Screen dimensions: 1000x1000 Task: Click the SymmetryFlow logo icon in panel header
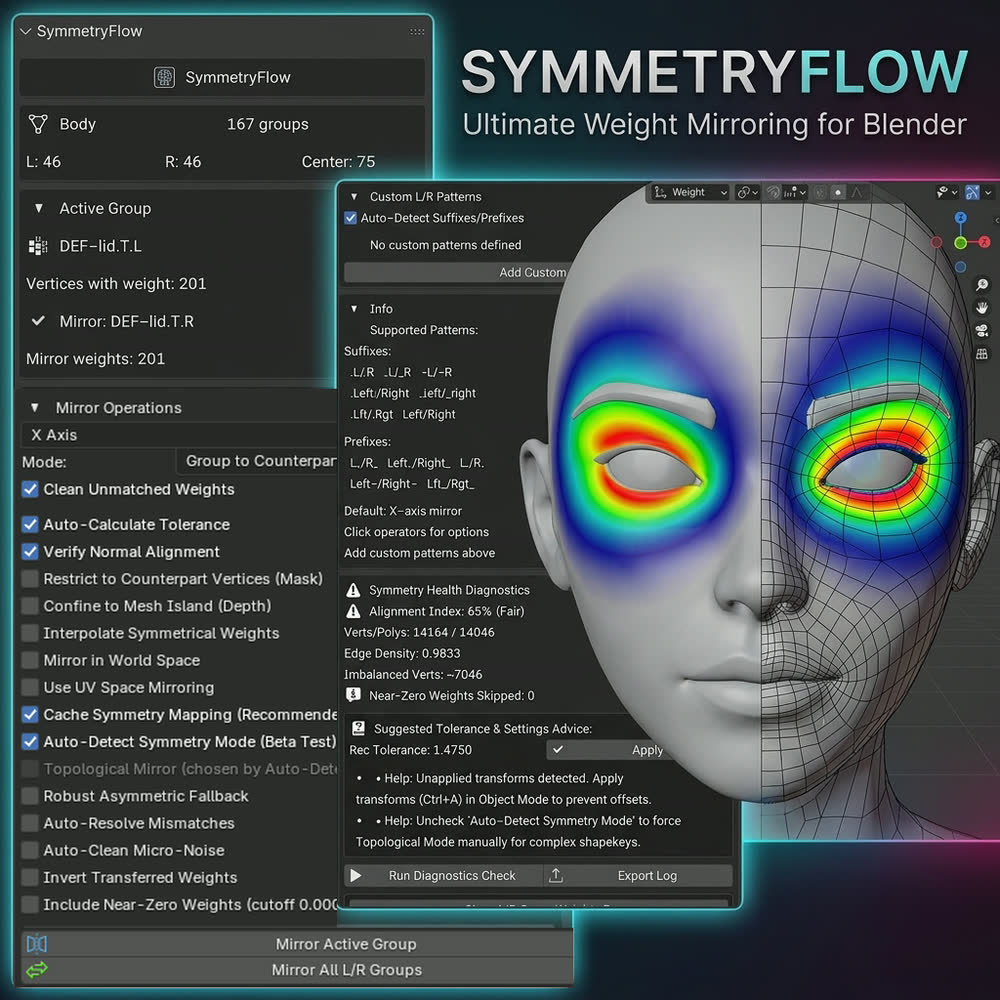point(165,77)
